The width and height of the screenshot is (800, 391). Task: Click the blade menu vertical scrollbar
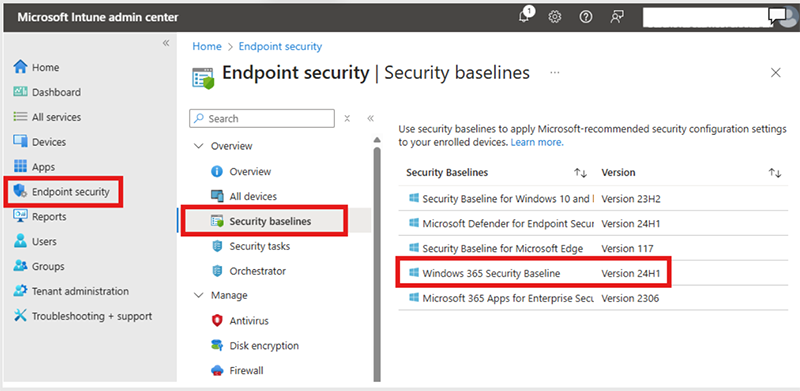tap(377, 259)
